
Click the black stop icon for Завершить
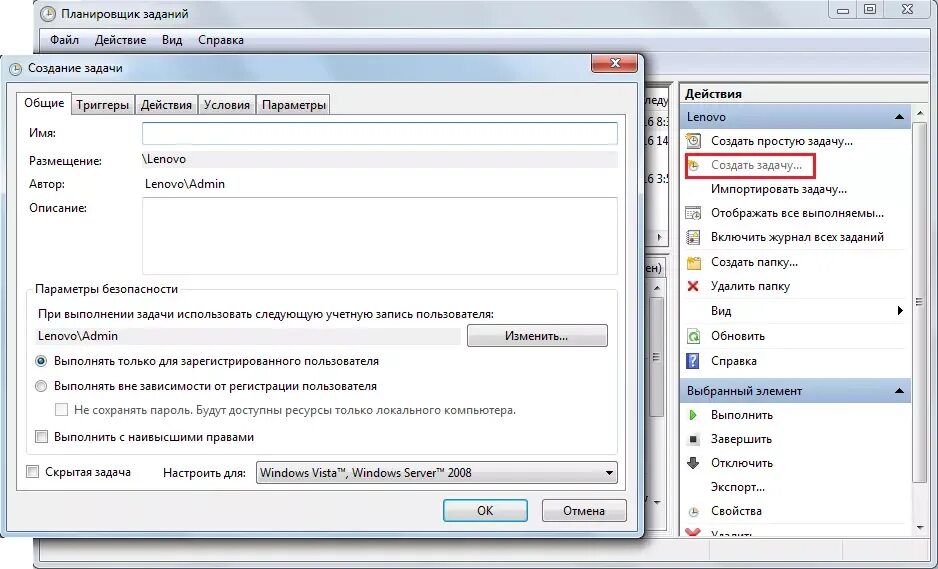(x=693, y=439)
